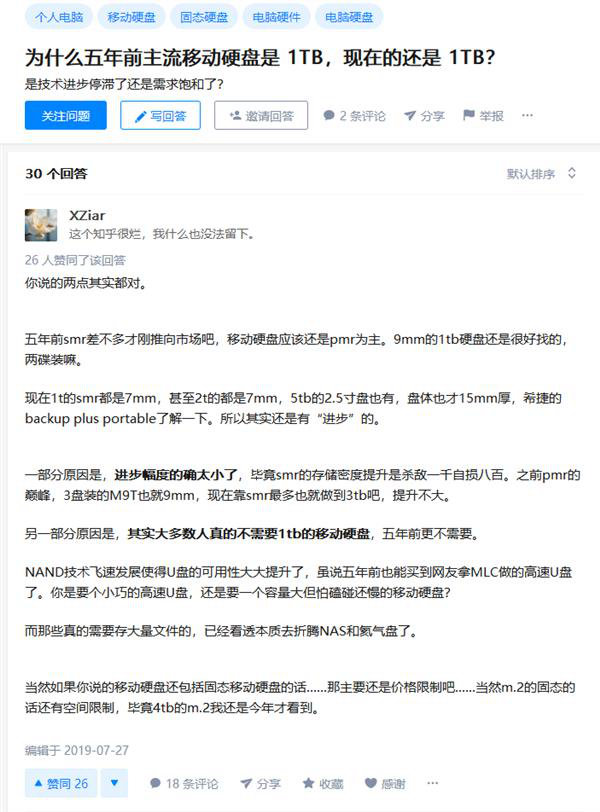600x812 pixels.
Task: Expand the 默认排序 sort dropdown
Action: click(541, 173)
